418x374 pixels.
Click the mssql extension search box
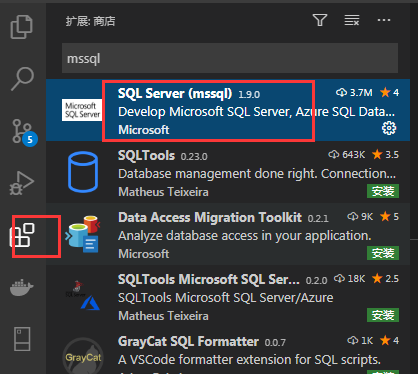point(230,58)
